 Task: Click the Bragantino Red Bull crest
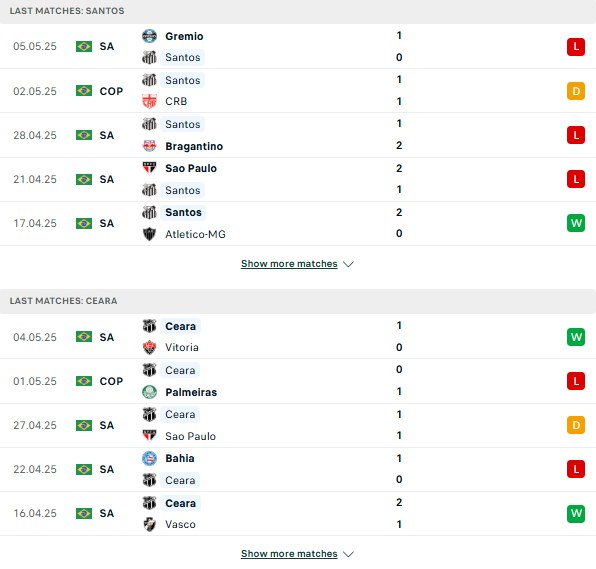pyautogui.click(x=149, y=146)
